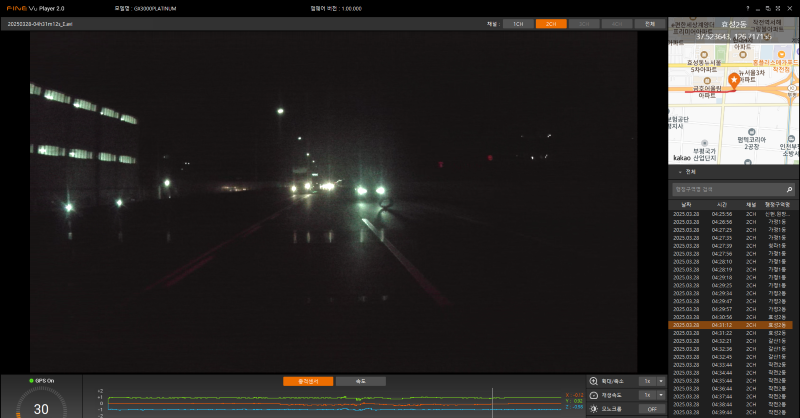Click the playback speed gauge icon
Image resolution: width=800 pixels, height=418 pixels.
593,395
